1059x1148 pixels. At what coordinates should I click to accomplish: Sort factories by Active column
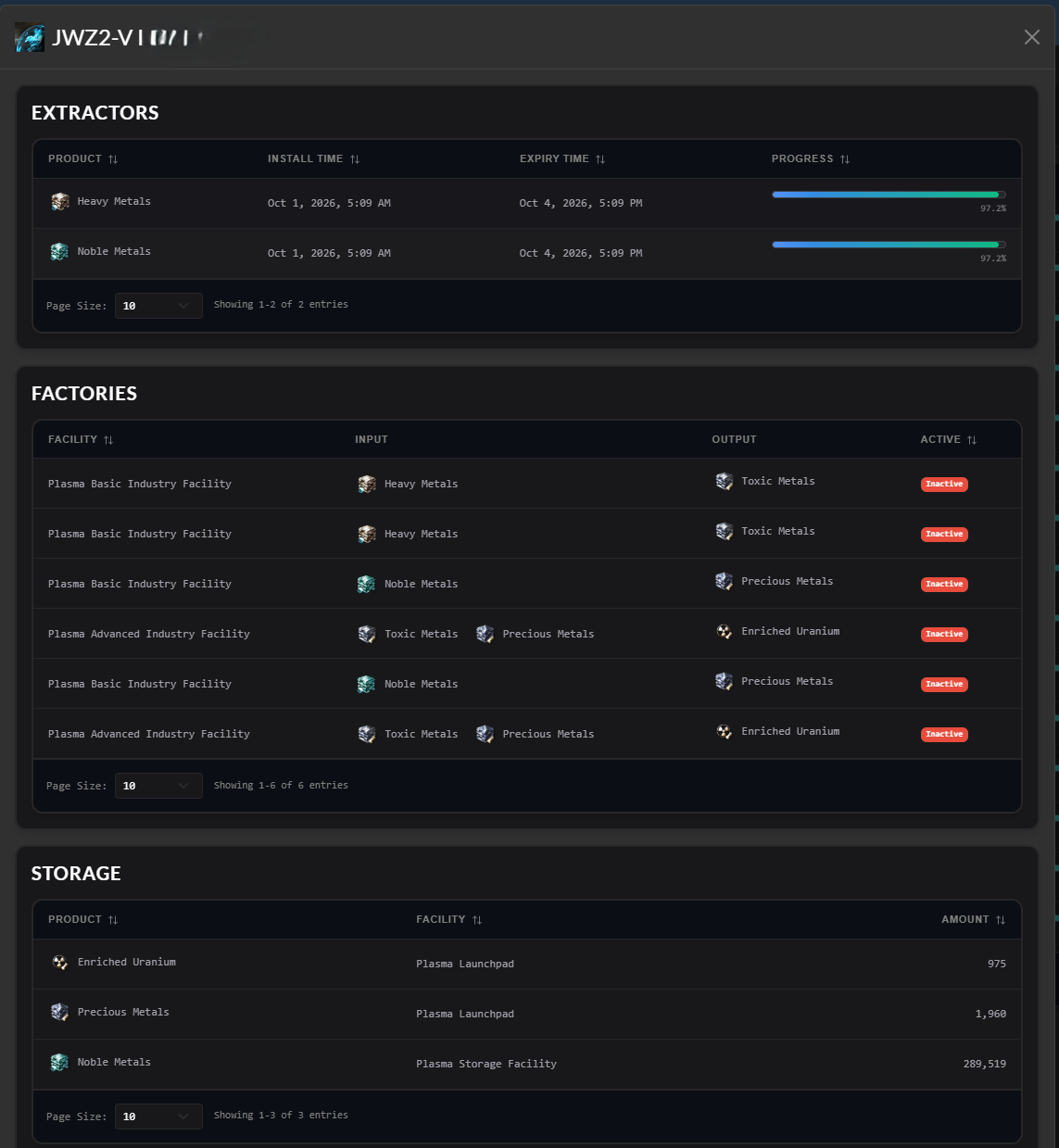948,439
